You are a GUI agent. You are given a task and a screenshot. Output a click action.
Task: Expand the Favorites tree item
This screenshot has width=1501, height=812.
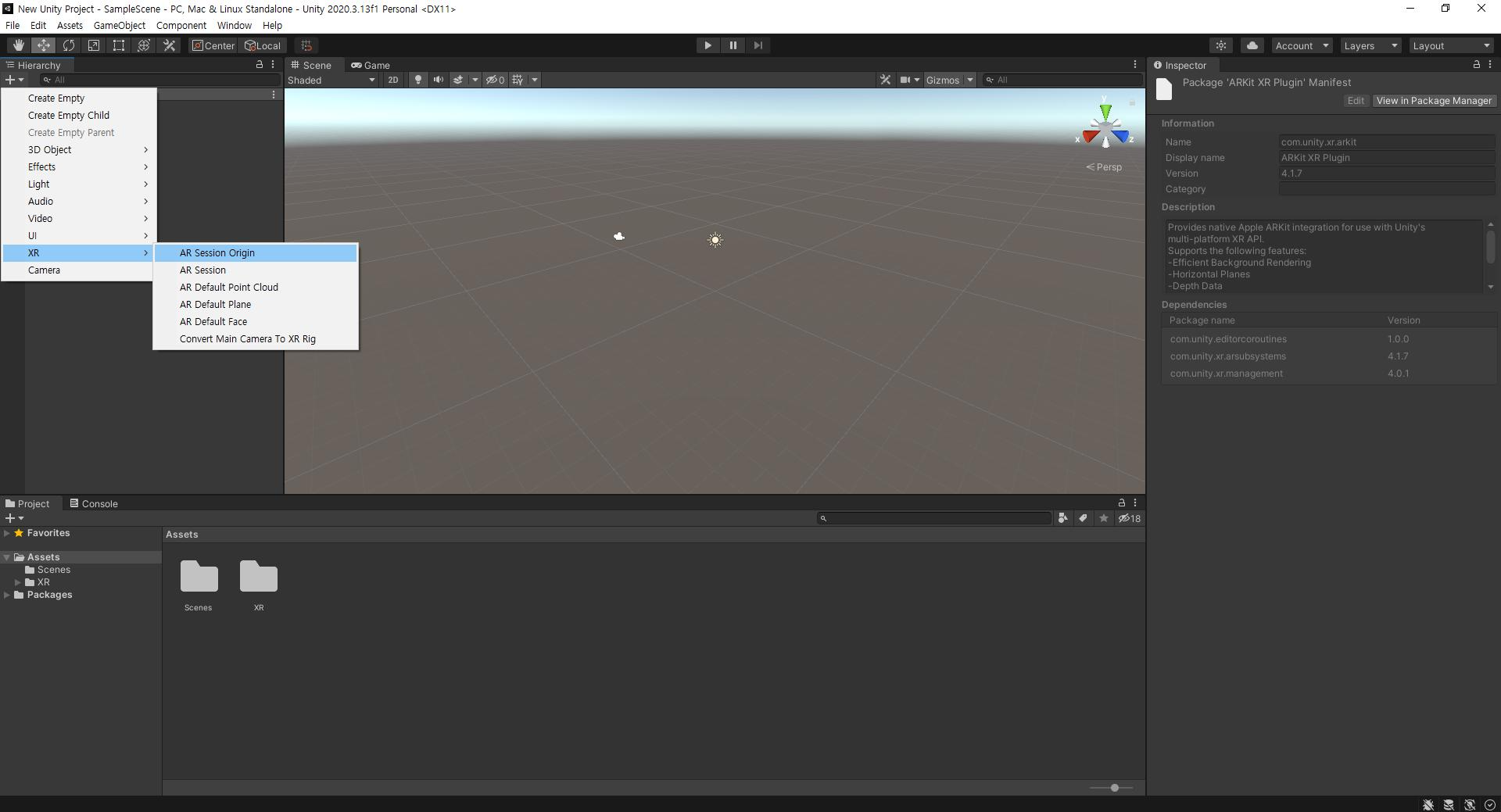click(7, 533)
